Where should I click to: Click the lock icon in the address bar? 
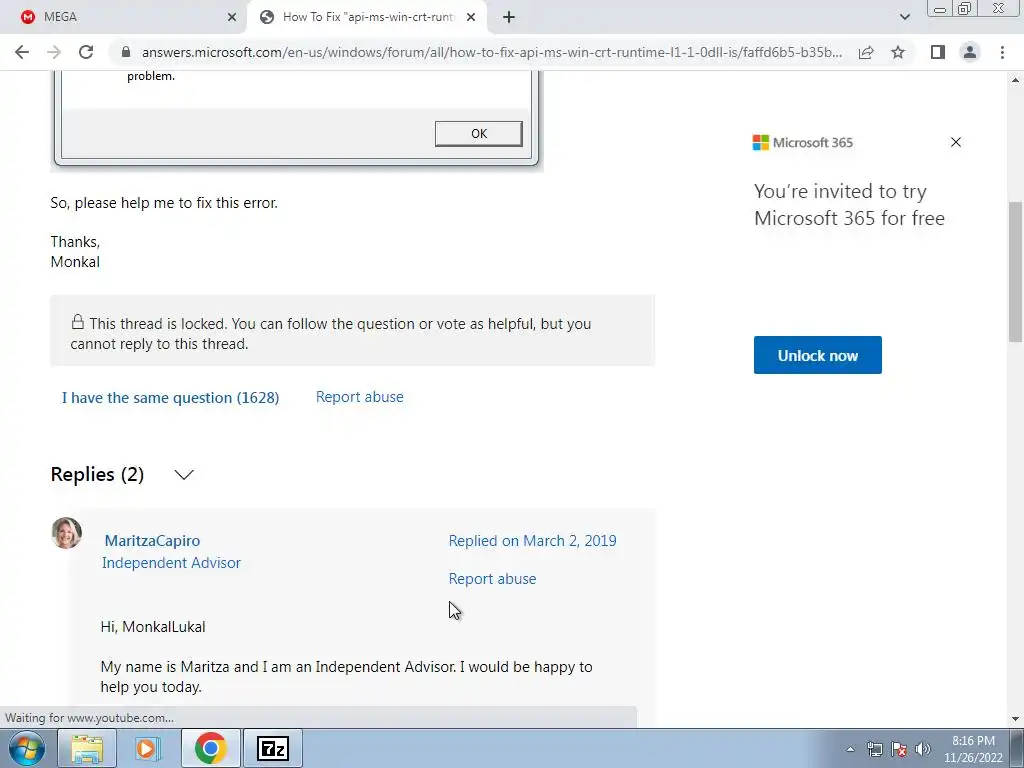click(126, 52)
